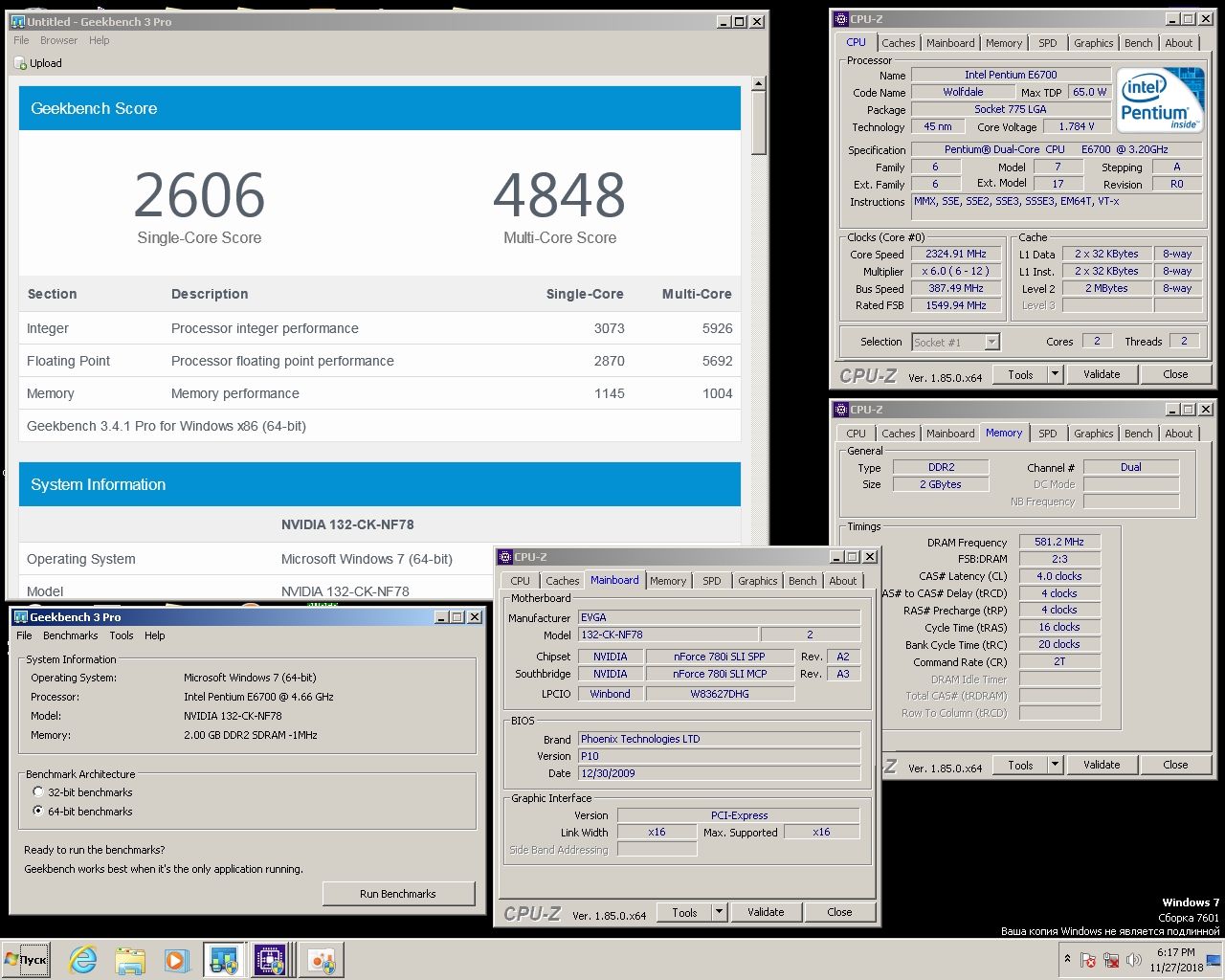Image resolution: width=1225 pixels, height=980 pixels.
Task: Click Close button in CPU-Z CPU window
Action: [x=1175, y=374]
